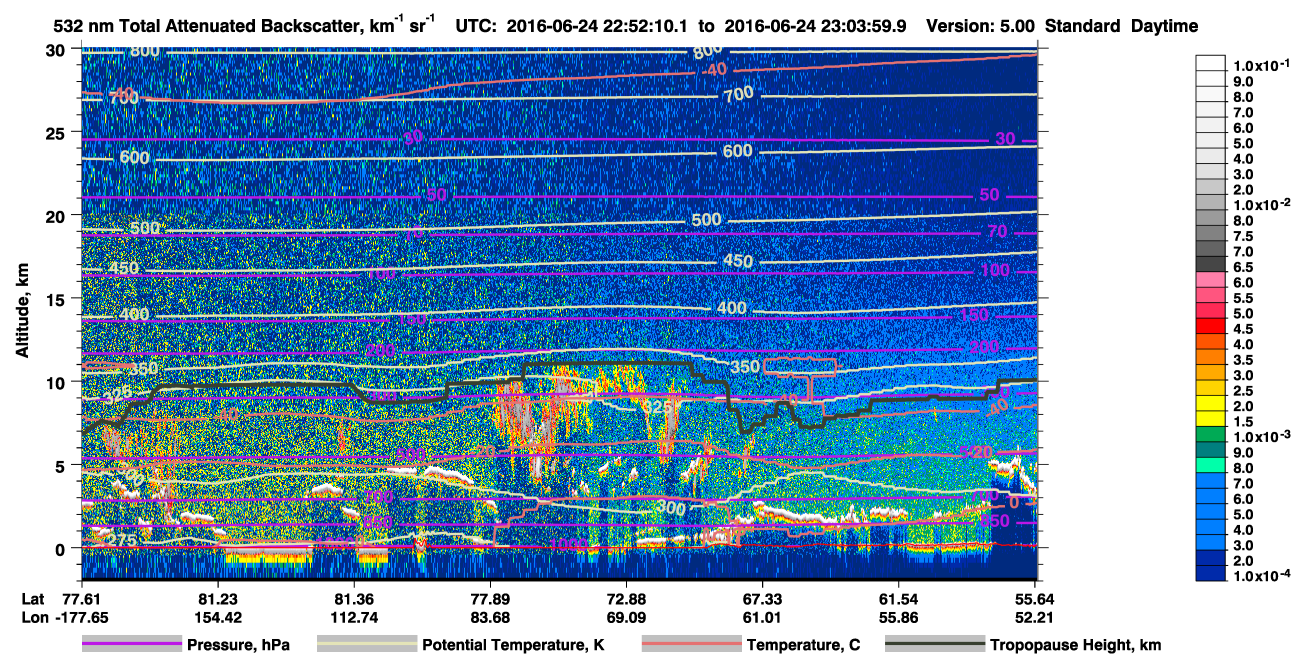Click altitude axis tick label 15
Image resolution: width=1300 pixels, height=667 pixels.
tap(57, 299)
